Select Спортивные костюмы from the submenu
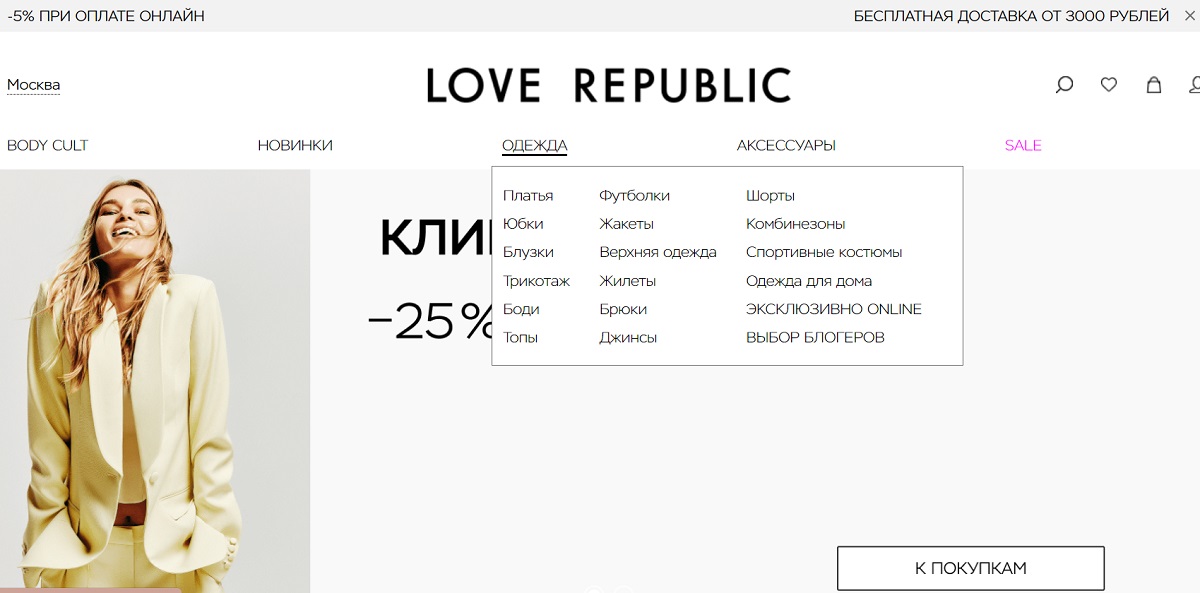The height and width of the screenshot is (593, 1200). (824, 252)
